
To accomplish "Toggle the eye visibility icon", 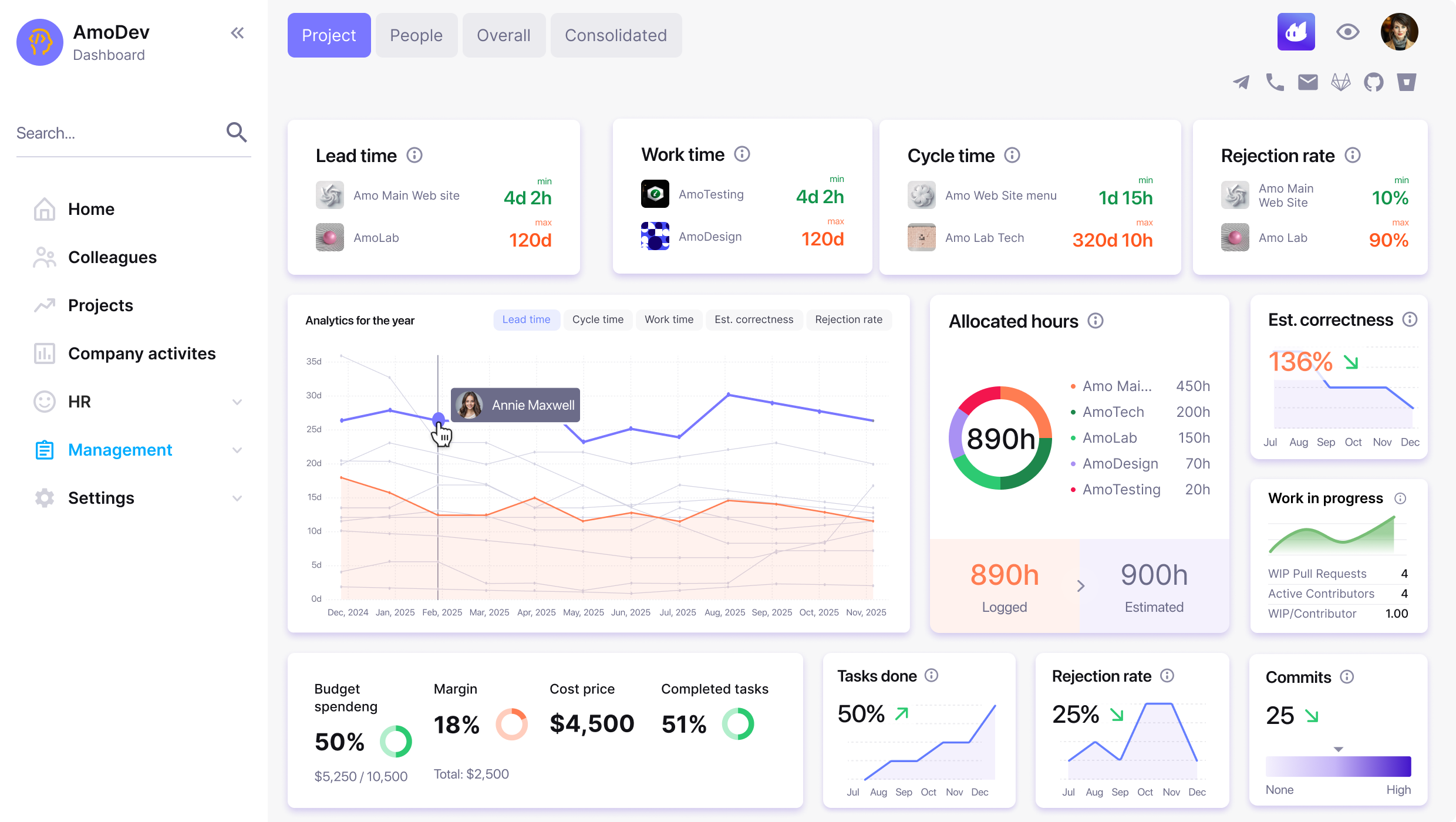I will (x=1348, y=32).
